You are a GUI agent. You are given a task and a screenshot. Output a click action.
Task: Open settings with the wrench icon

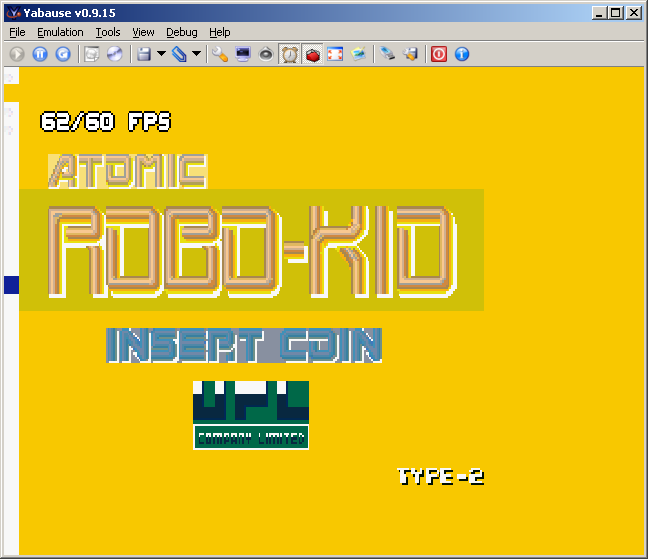click(220, 54)
